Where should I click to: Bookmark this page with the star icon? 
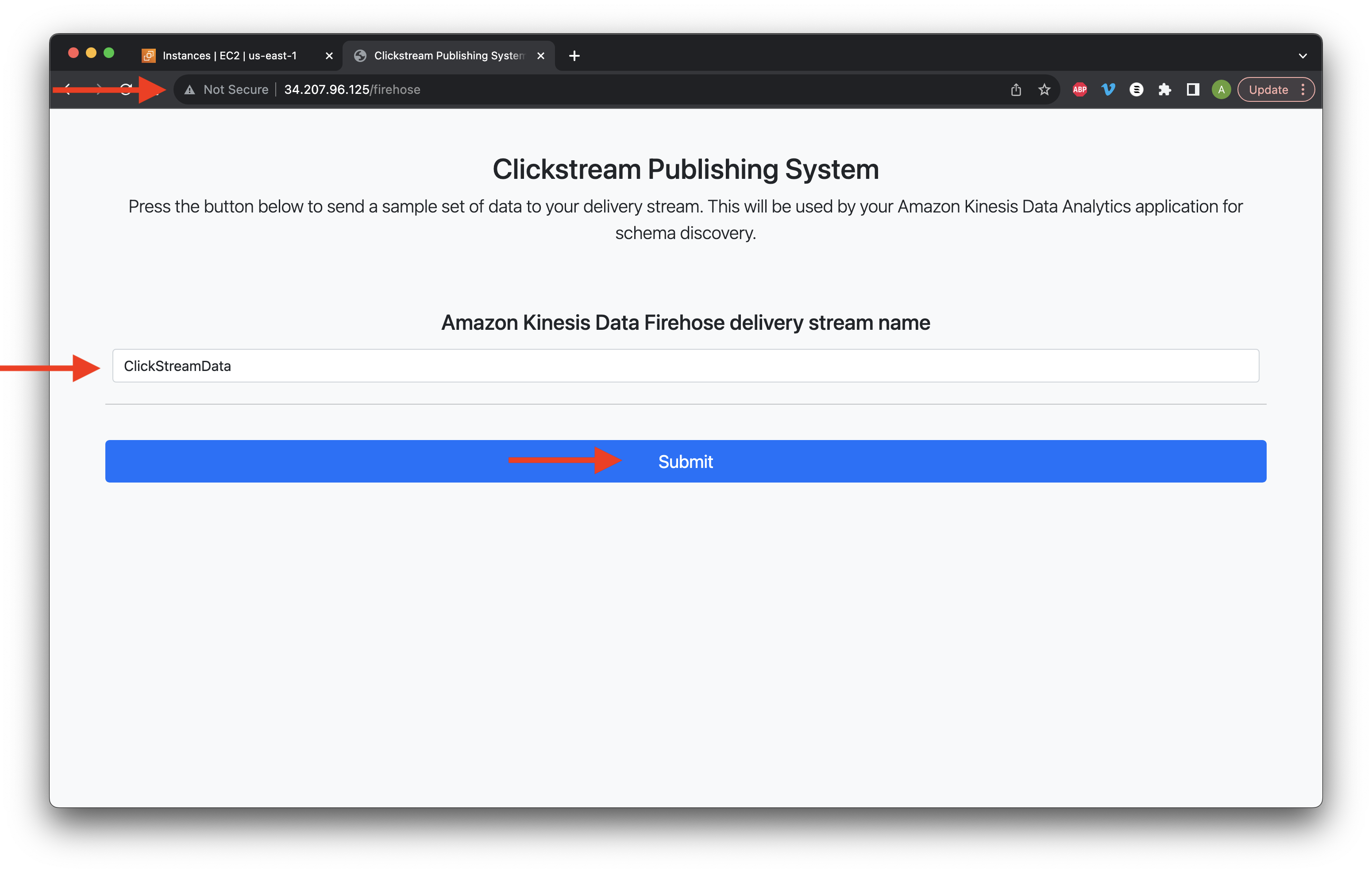tap(1044, 89)
